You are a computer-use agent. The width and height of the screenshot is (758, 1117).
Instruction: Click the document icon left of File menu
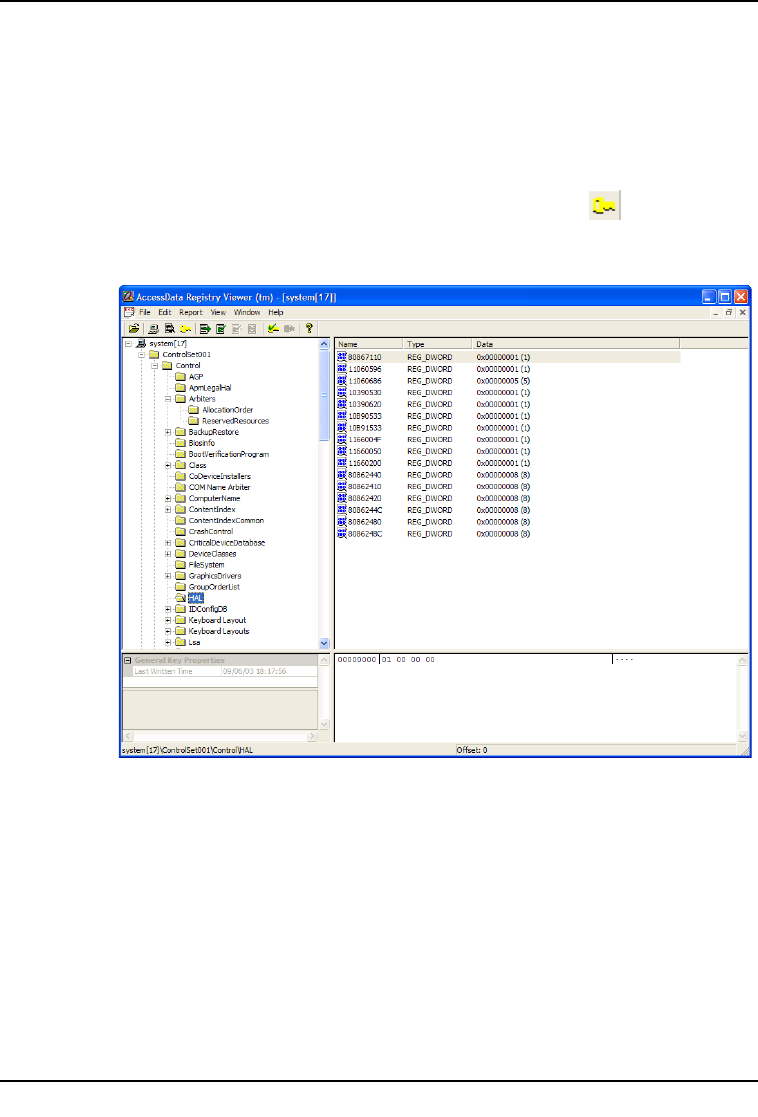tap(129, 312)
